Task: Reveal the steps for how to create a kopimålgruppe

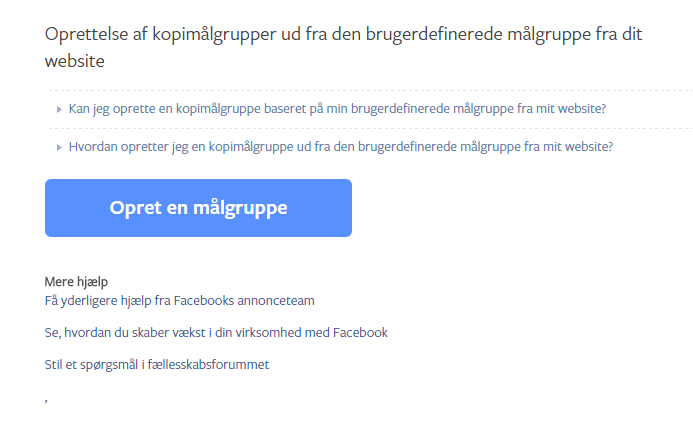Action: click(x=341, y=147)
